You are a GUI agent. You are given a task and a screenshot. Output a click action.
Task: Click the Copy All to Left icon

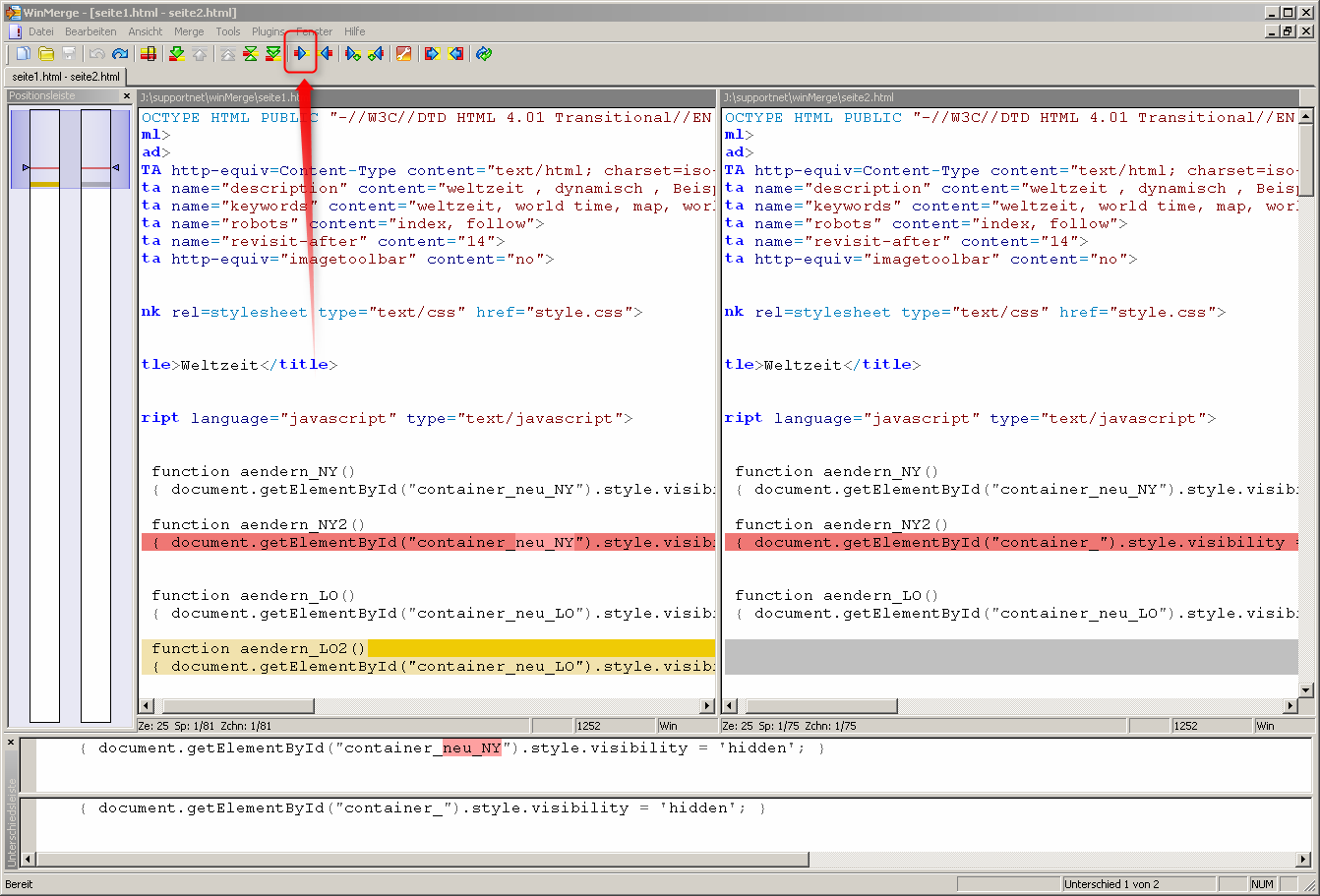point(455,53)
